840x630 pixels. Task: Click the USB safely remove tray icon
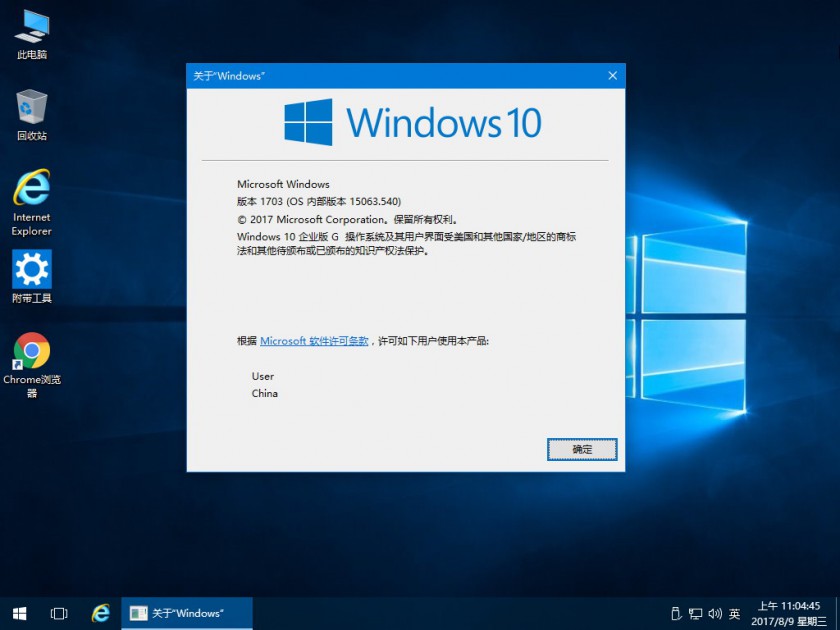click(x=676, y=613)
